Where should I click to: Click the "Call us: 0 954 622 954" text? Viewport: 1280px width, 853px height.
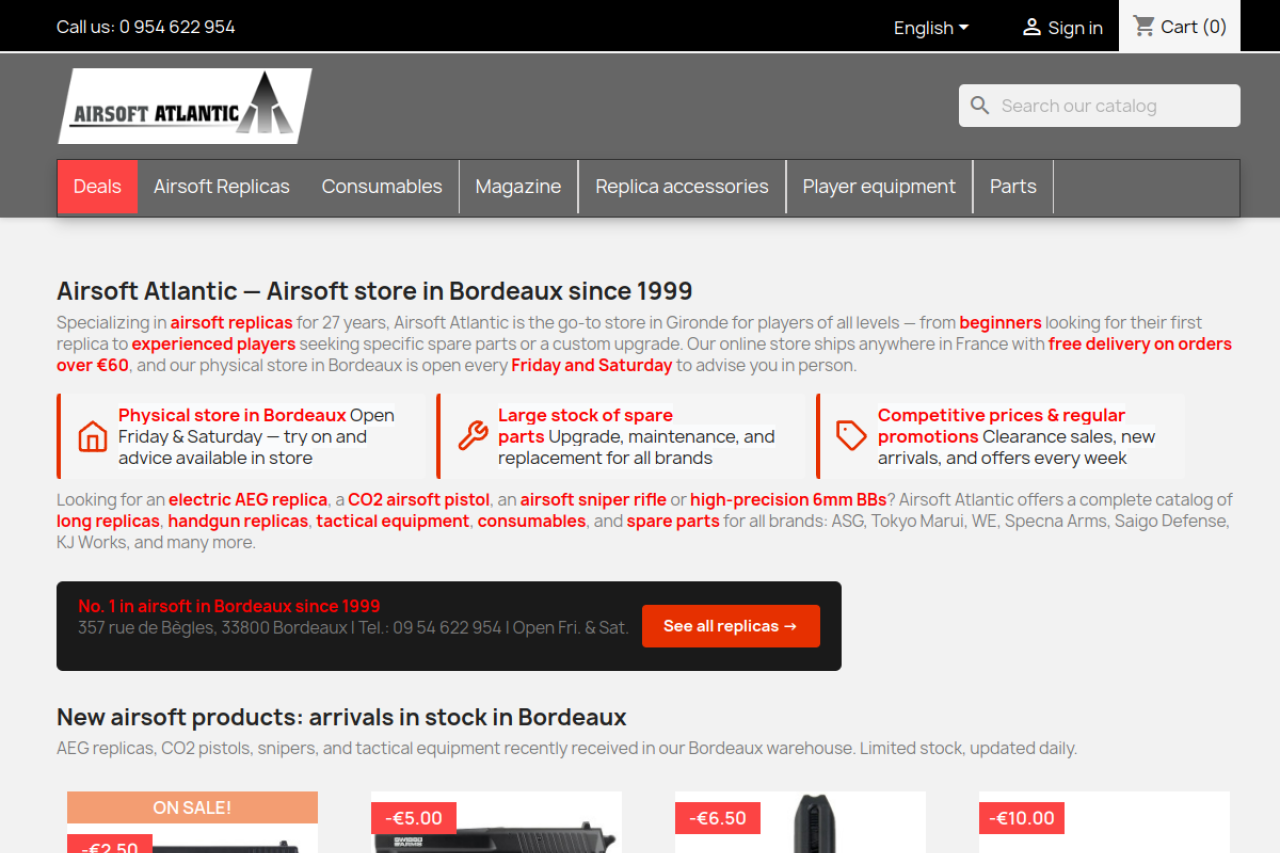coord(146,27)
